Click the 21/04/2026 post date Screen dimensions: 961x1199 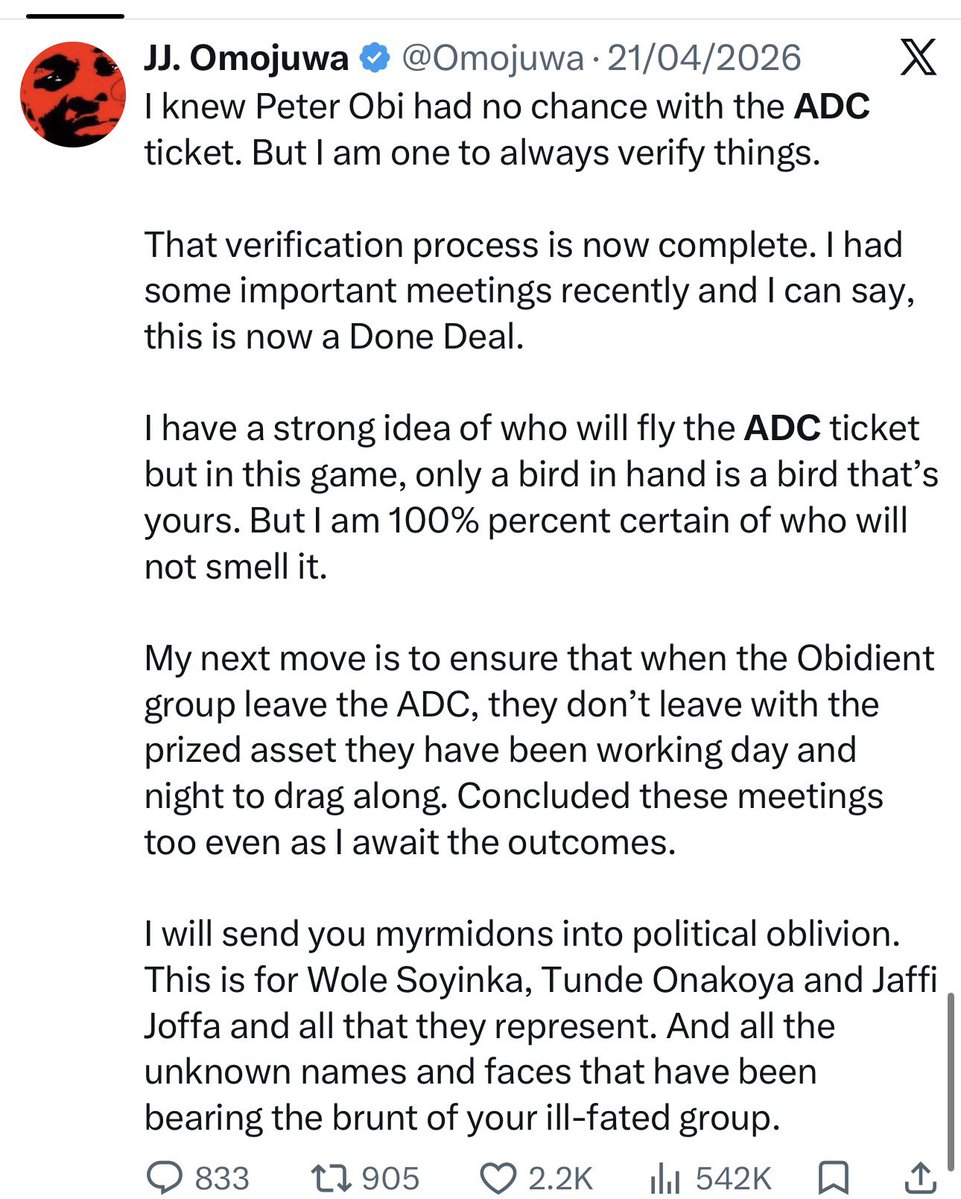(704, 59)
